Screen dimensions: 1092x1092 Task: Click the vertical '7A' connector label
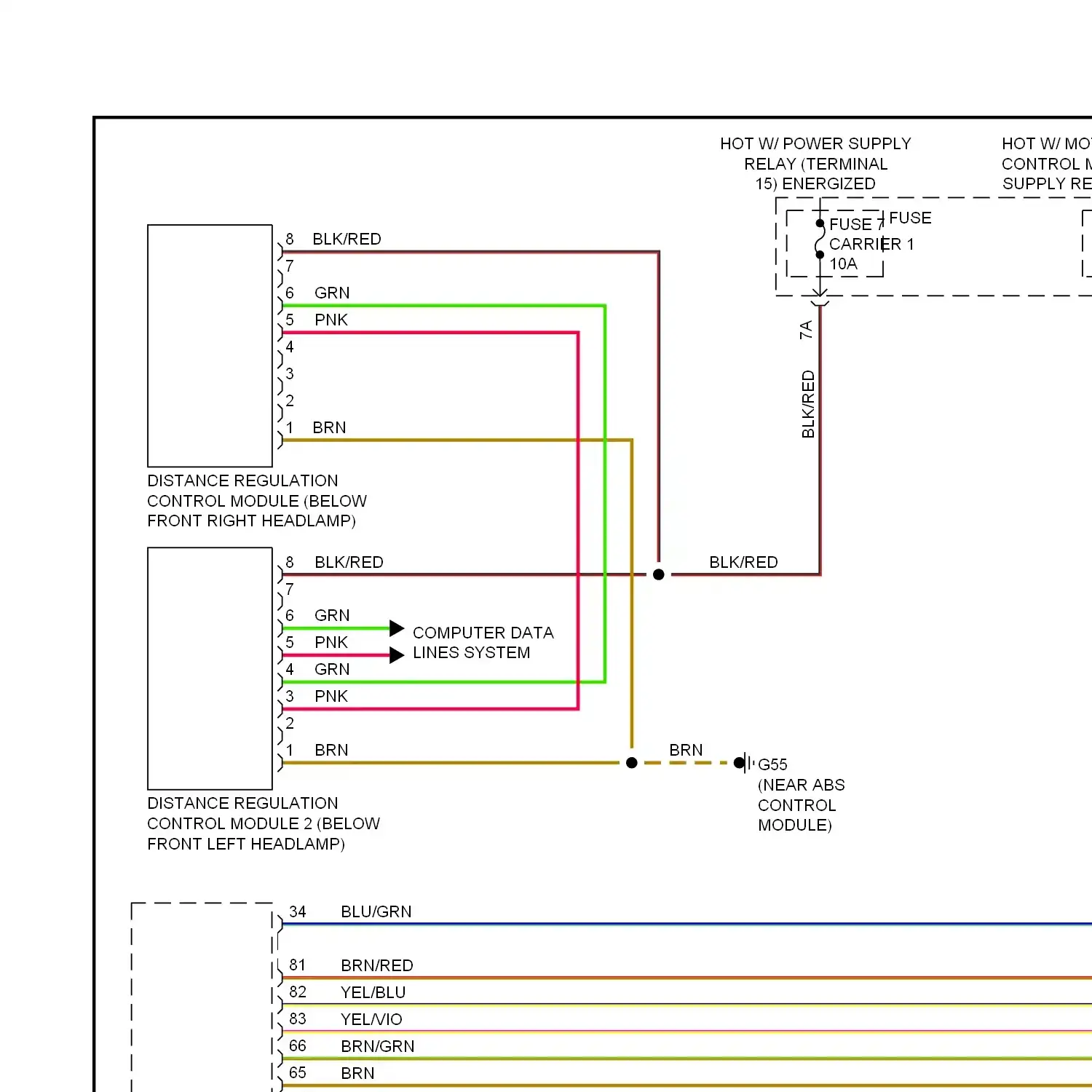(x=806, y=330)
